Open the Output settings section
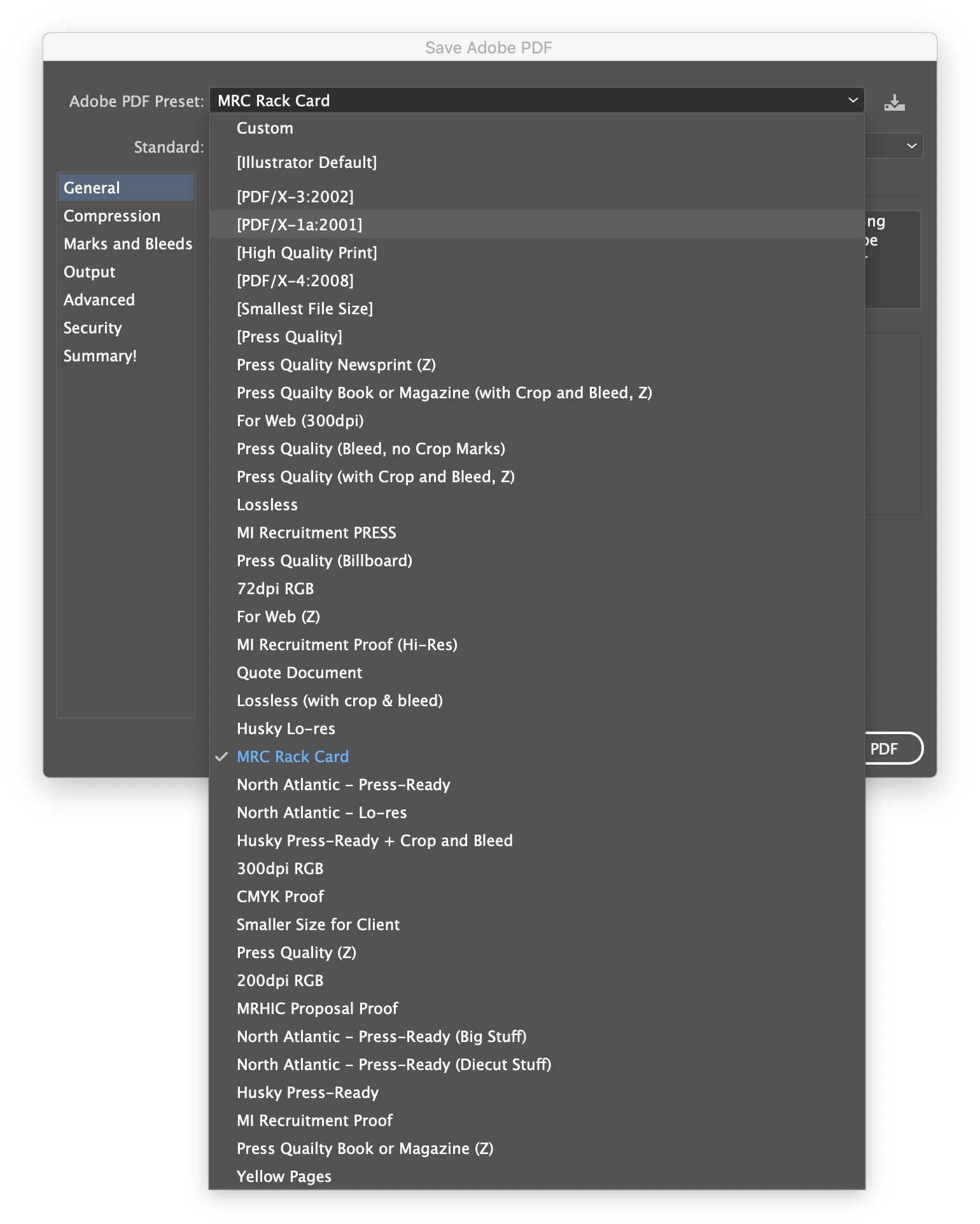This screenshot has width=980, height=1224. click(126, 272)
